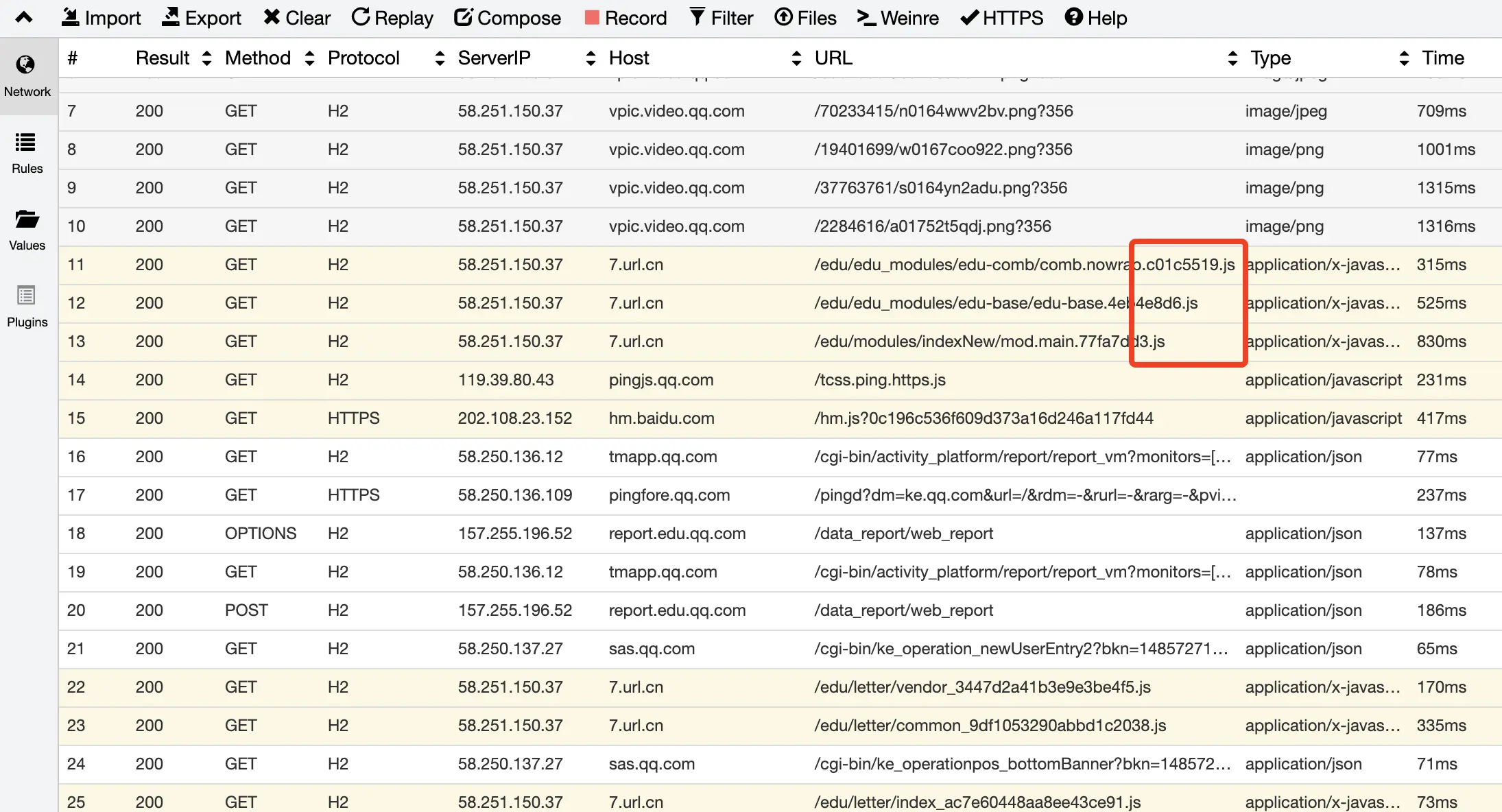Open the Filter menu
The width and height of the screenshot is (1502, 812).
pyautogui.click(x=722, y=18)
